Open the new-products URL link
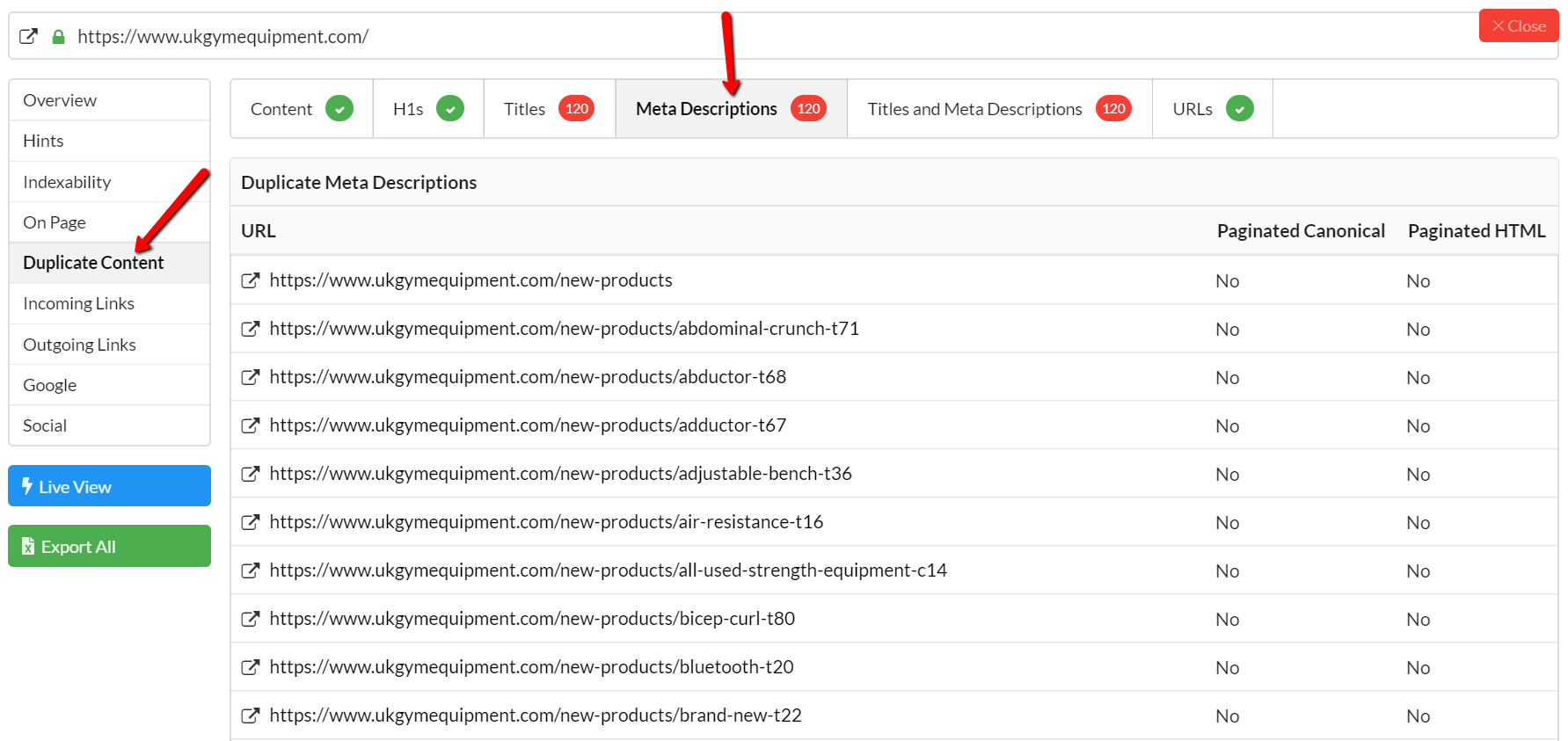This screenshot has height=741, width=1568. click(x=470, y=280)
